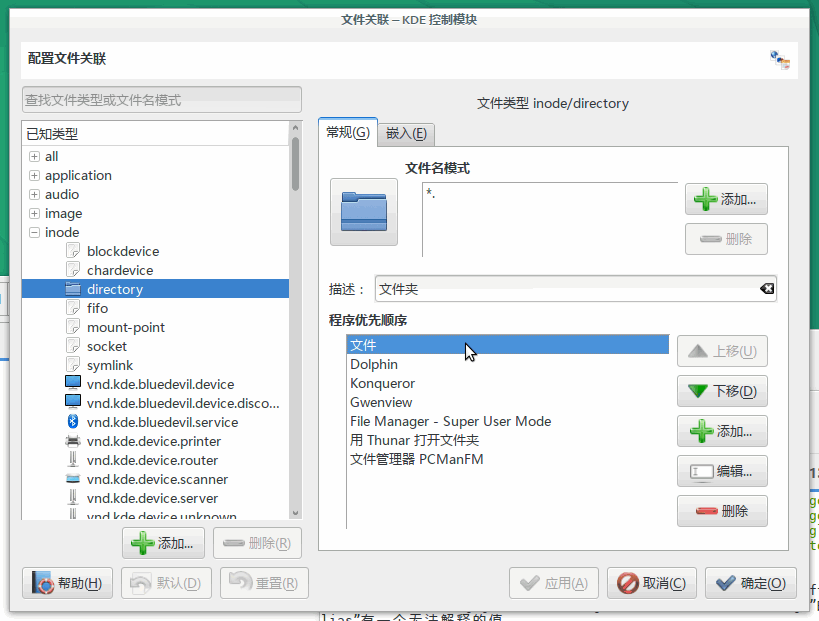This screenshot has width=819, height=621.
Task: Click 添加... below the known types tree
Action: [163, 543]
